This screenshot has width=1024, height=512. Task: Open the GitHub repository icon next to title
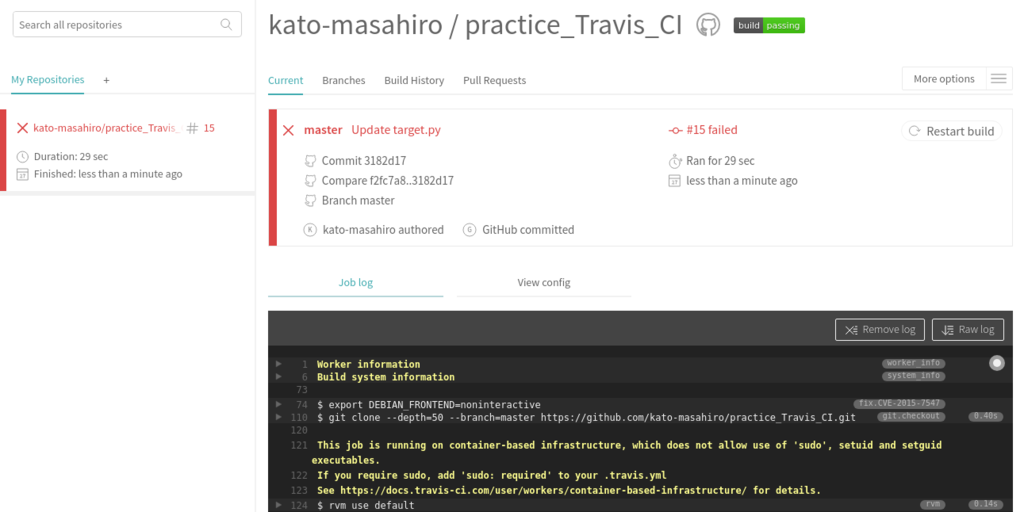708,25
